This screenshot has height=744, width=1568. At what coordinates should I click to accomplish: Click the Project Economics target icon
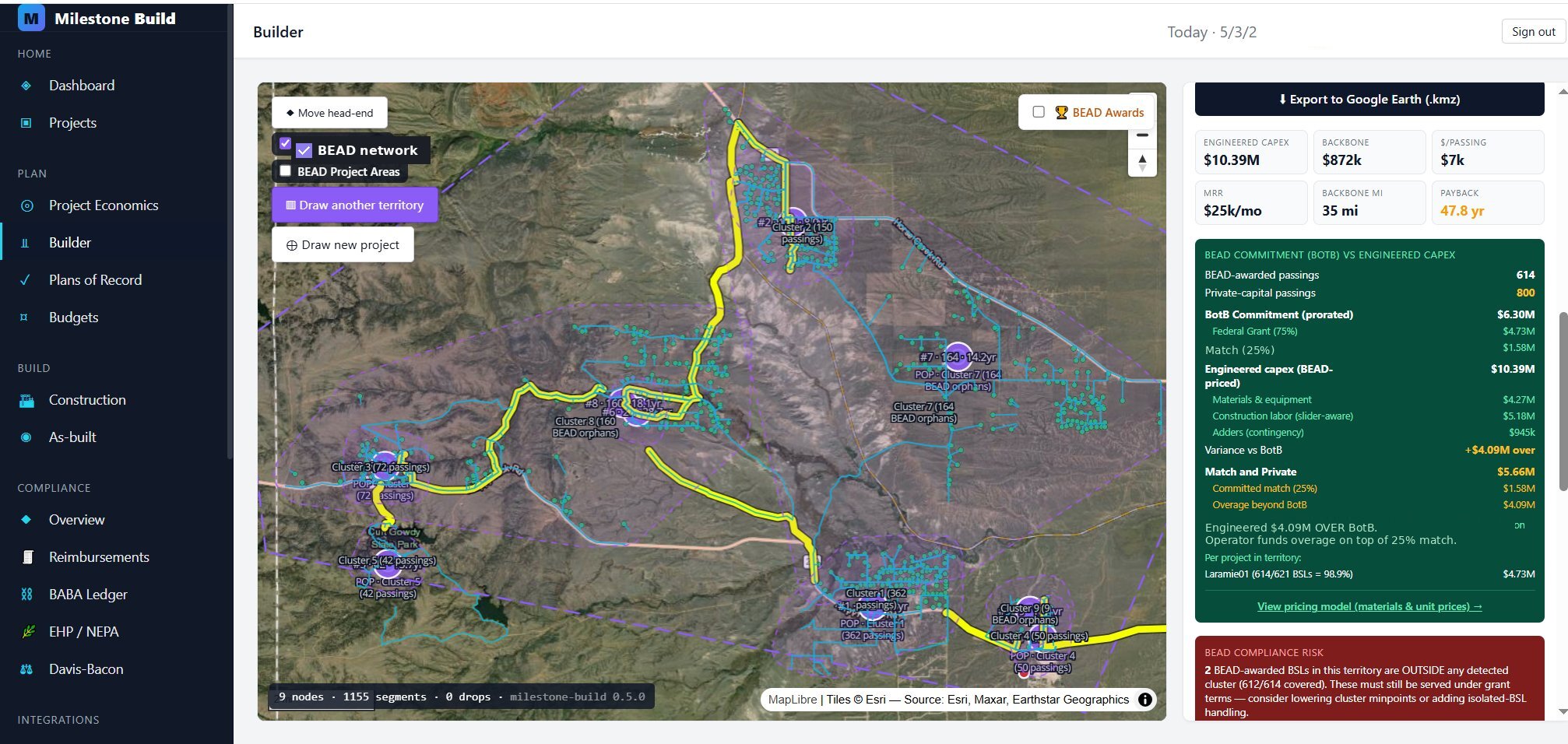(x=26, y=205)
